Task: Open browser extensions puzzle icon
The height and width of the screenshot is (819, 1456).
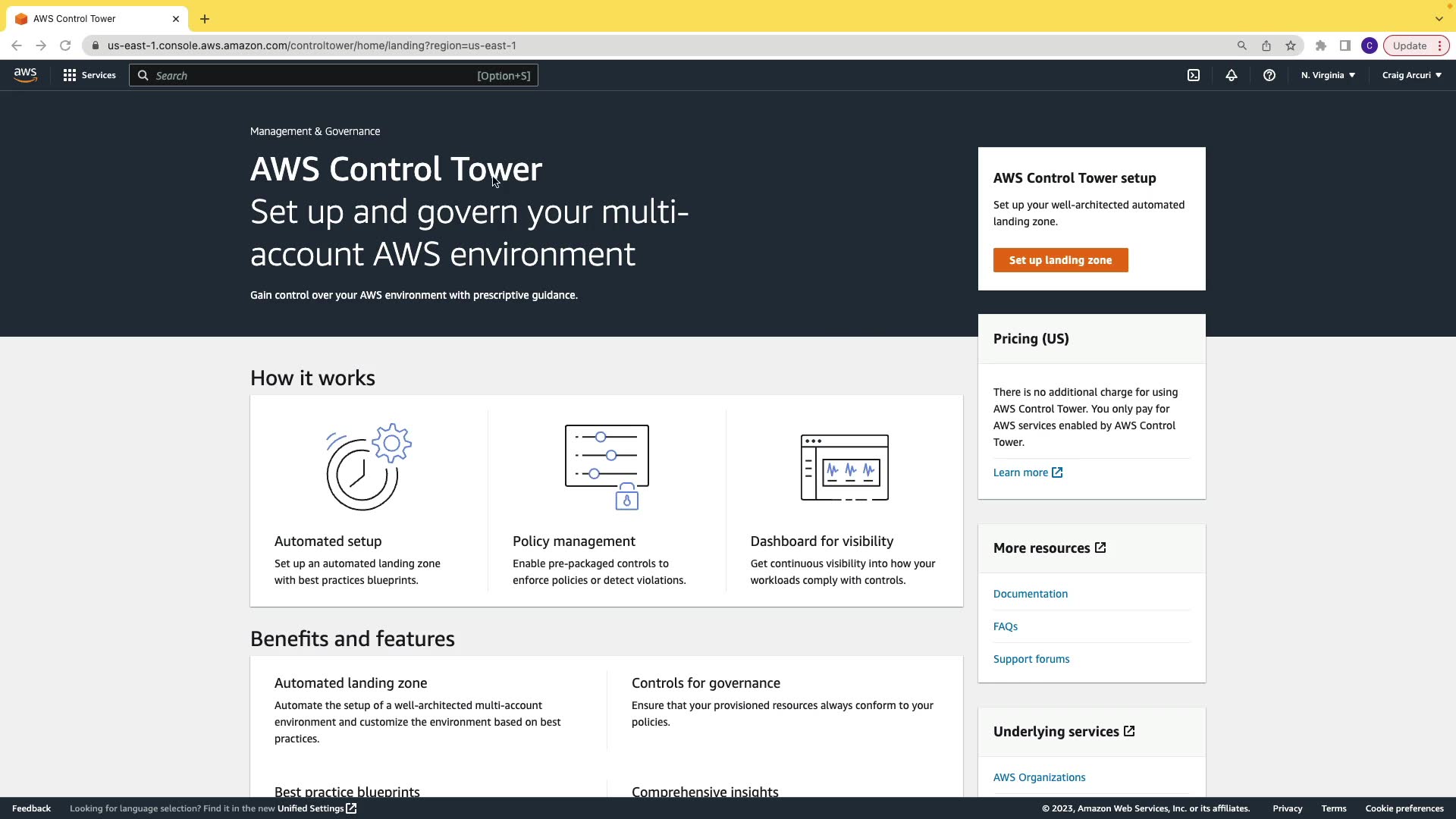Action: (x=1321, y=45)
